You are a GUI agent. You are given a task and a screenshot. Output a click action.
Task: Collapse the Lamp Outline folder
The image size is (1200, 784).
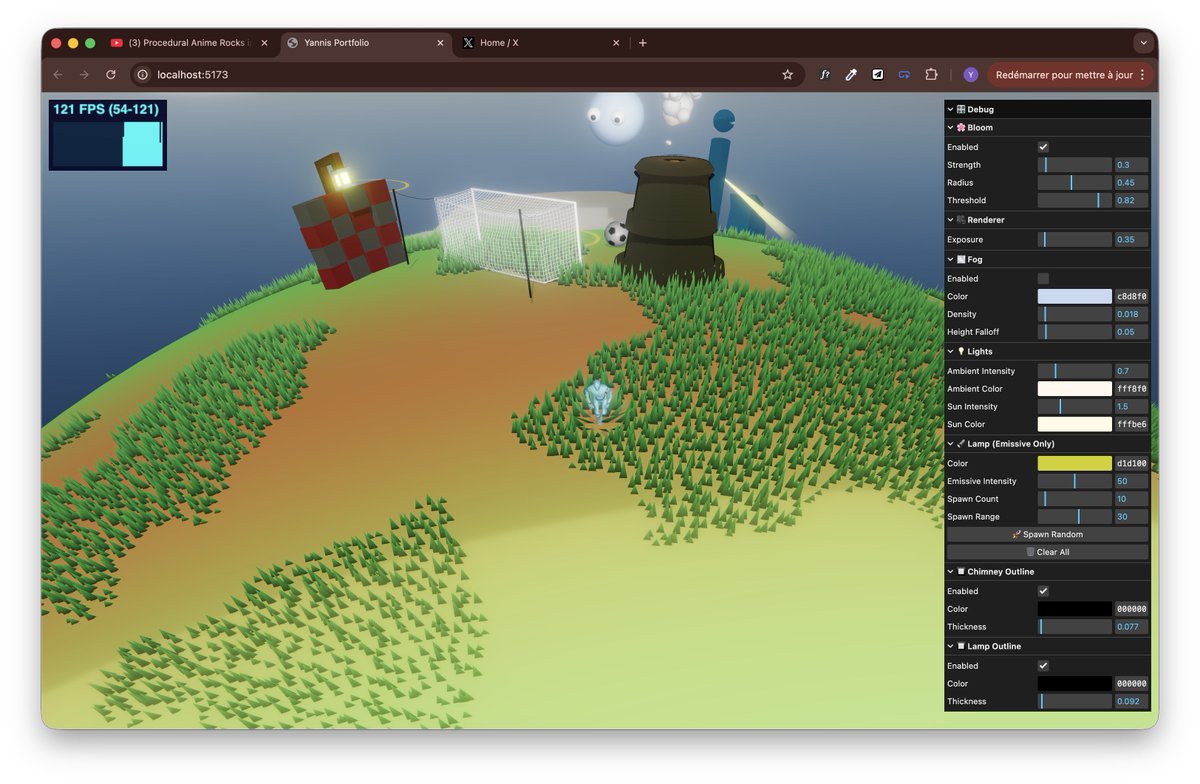point(1047,647)
